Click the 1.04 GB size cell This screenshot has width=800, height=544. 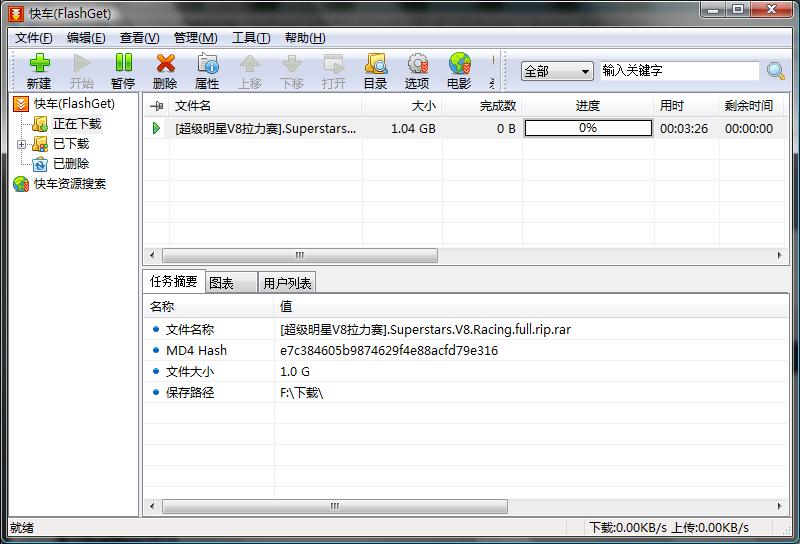click(x=413, y=129)
